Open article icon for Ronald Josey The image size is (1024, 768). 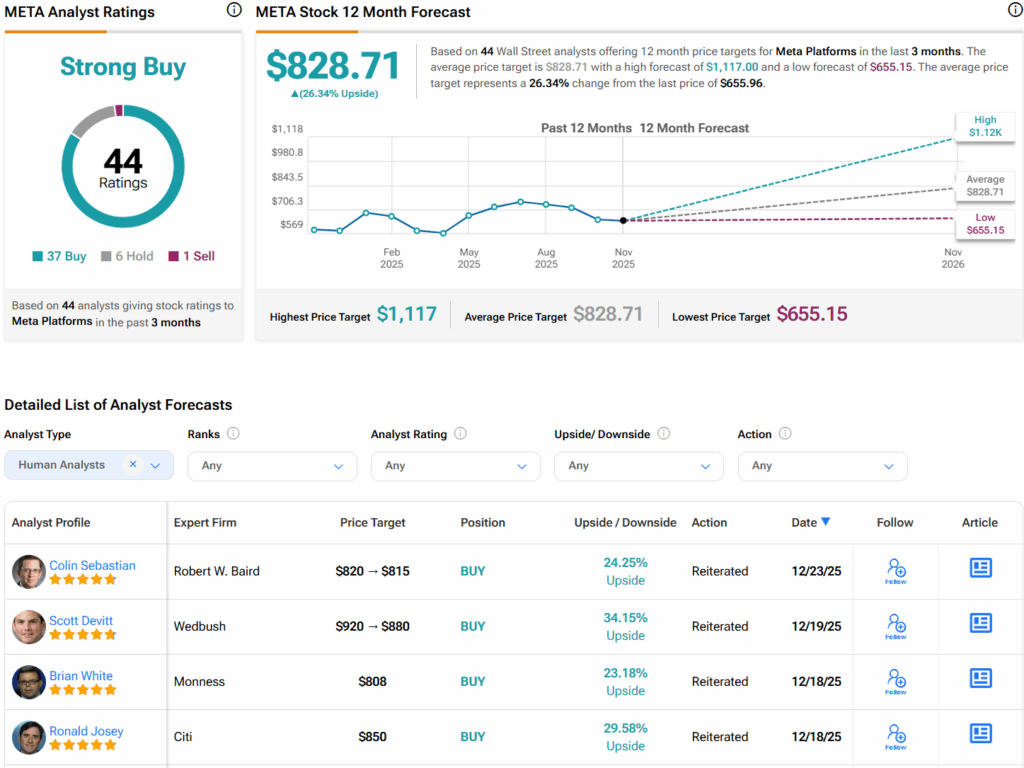(980, 734)
